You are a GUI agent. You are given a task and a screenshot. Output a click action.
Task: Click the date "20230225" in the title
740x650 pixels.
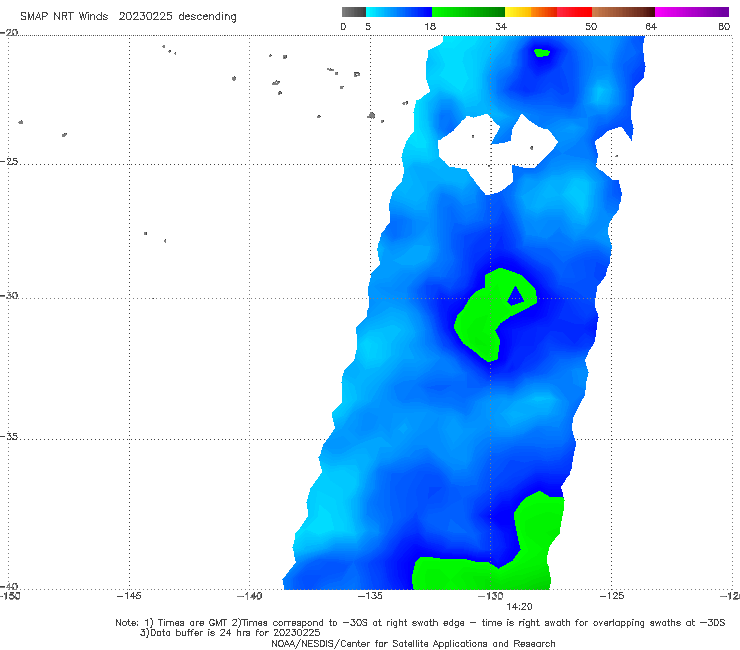pos(145,16)
